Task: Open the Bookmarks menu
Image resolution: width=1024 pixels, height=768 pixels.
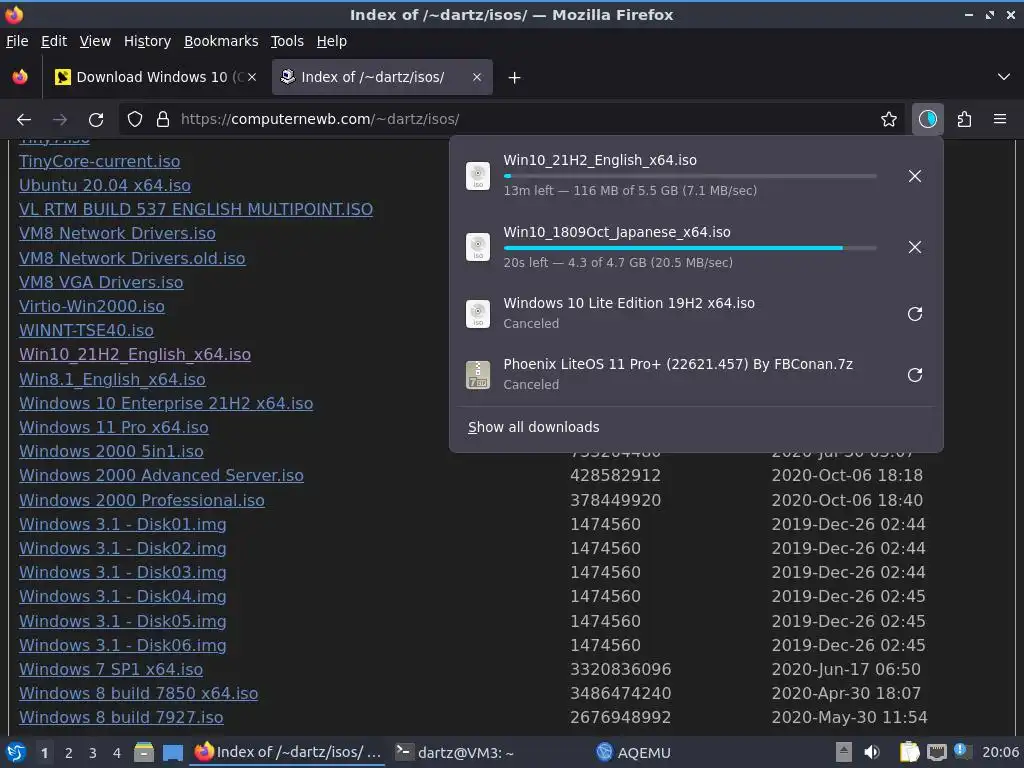Action: (221, 41)
